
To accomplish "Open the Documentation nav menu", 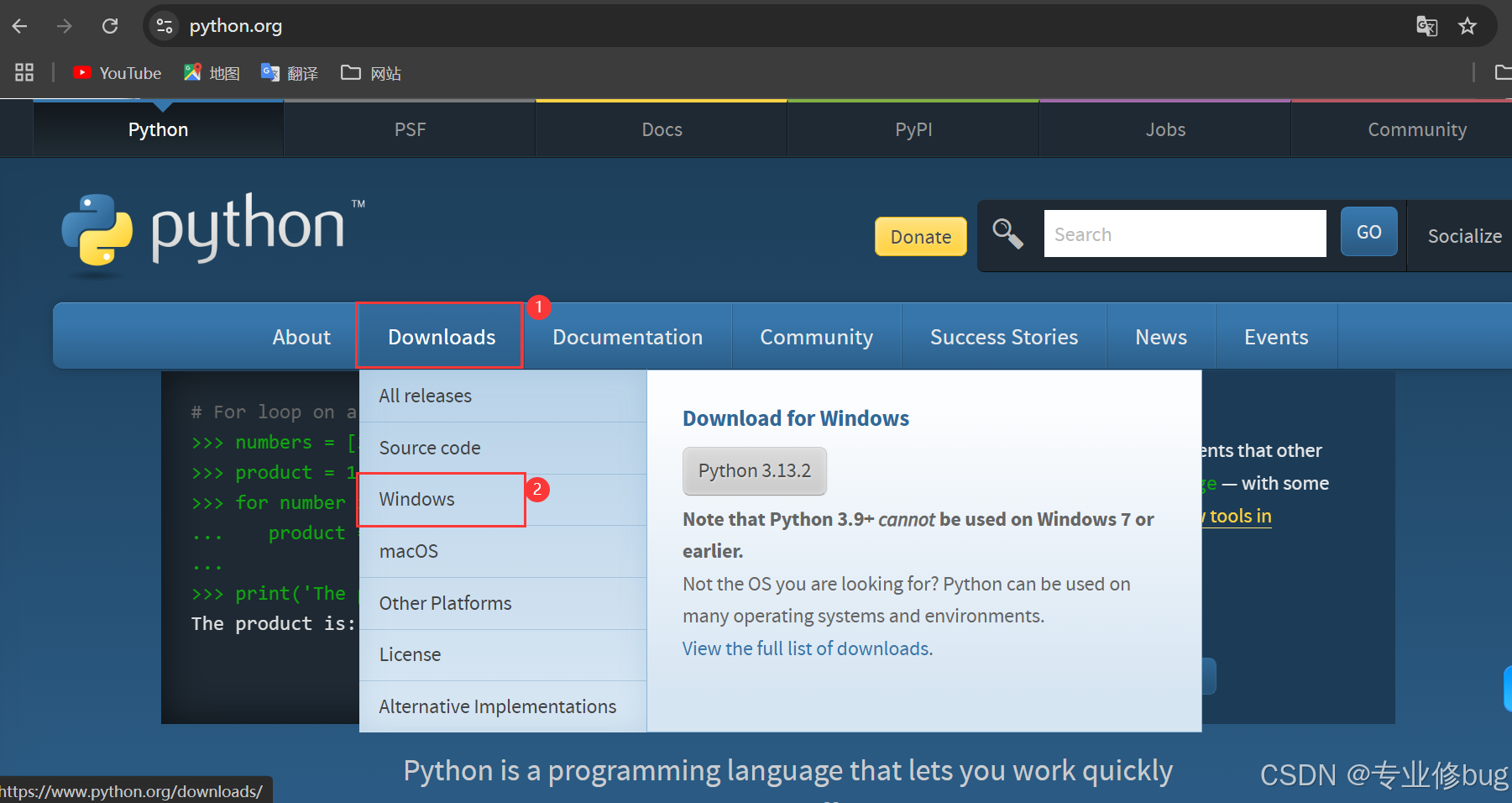I will (x=627, y=337).
